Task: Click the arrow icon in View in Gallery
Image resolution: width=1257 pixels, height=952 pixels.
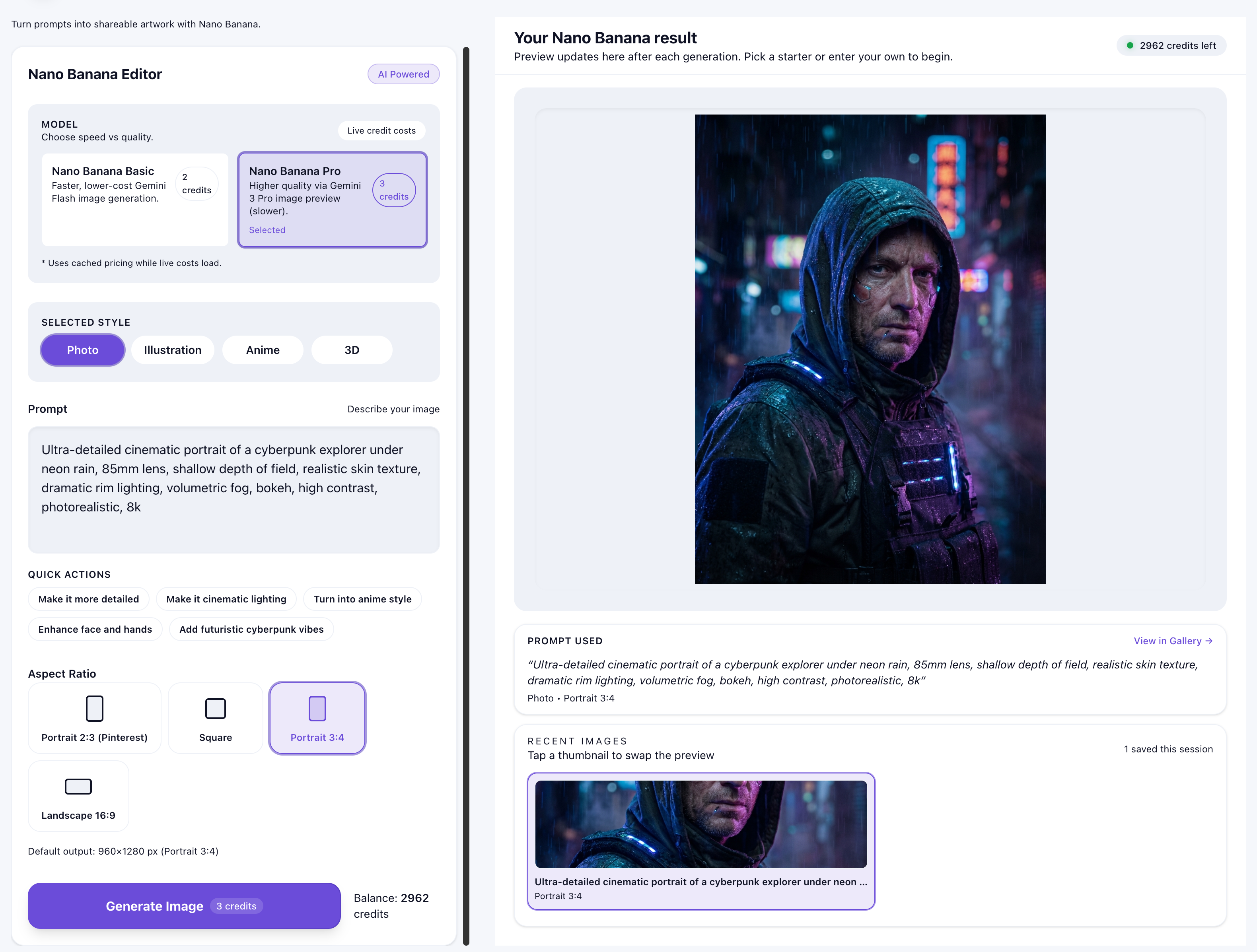Action: (1209, 641)
